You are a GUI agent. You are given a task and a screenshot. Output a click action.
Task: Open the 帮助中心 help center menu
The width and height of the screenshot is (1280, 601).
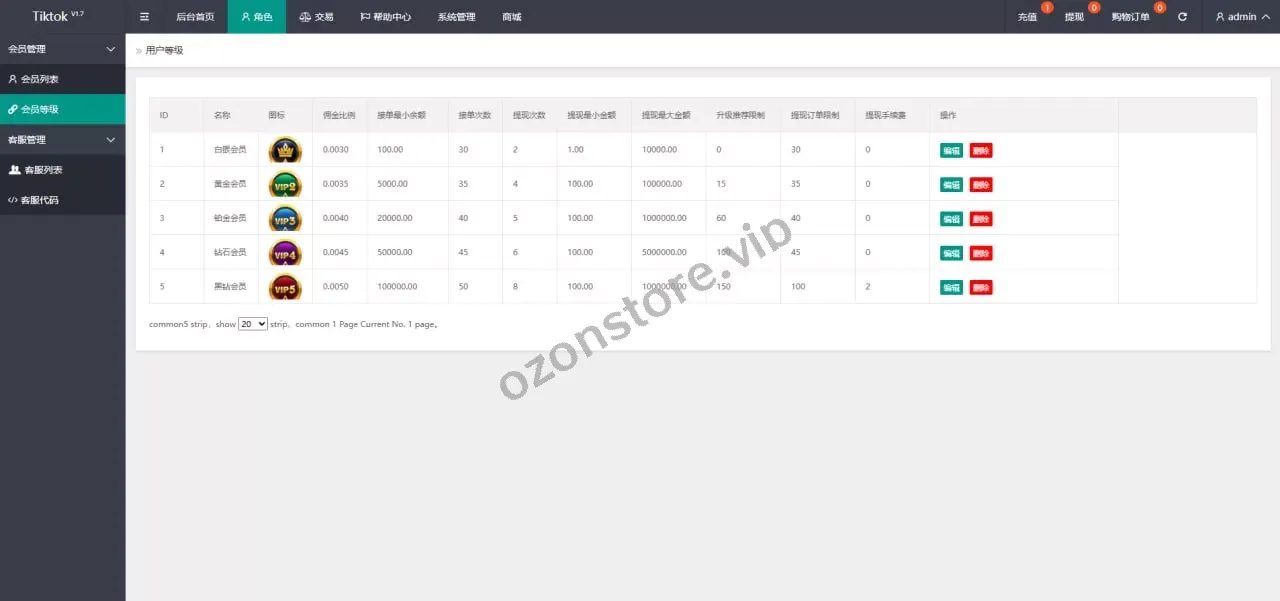coord(385,17)
